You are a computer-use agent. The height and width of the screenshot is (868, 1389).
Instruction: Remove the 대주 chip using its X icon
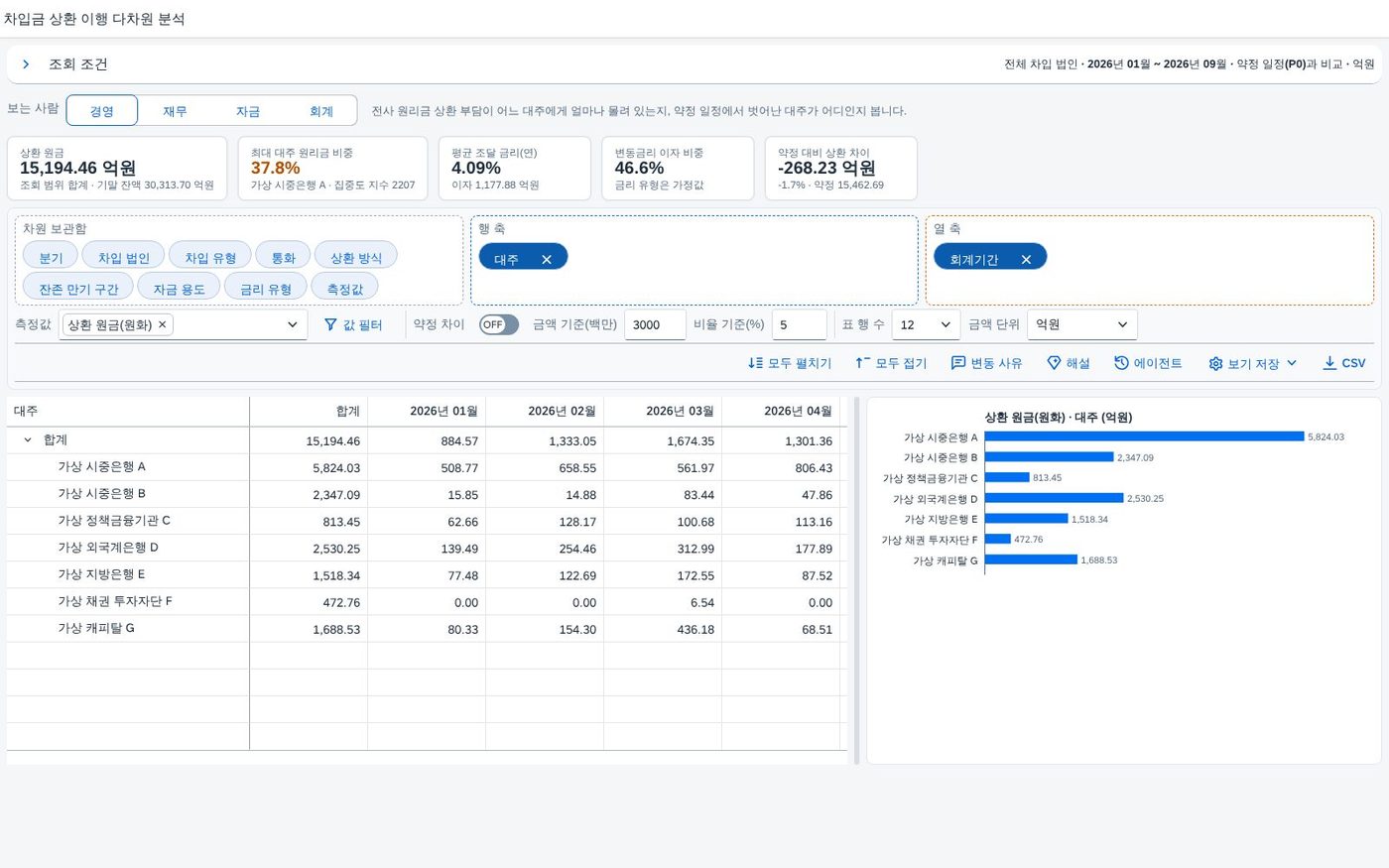546,259
